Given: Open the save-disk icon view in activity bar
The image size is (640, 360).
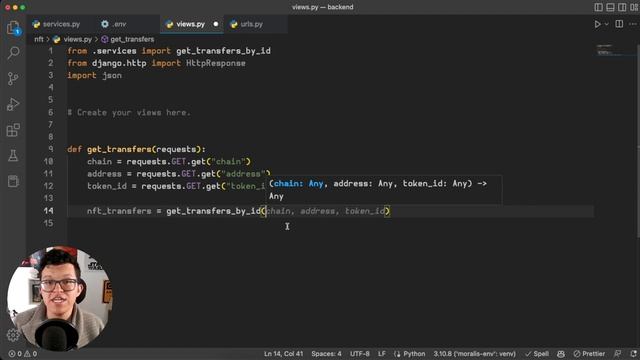Looking at the screenshot, I should (13, 181).
